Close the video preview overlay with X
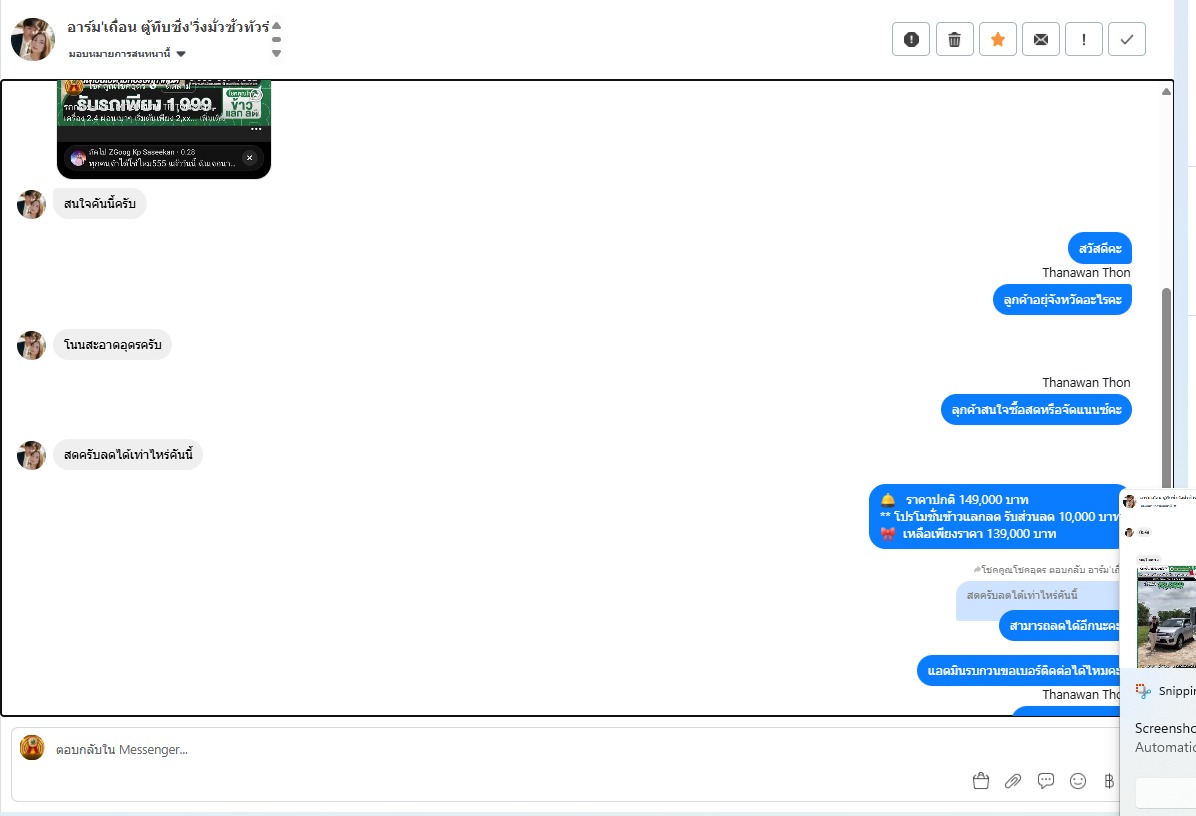 point(249,158)
